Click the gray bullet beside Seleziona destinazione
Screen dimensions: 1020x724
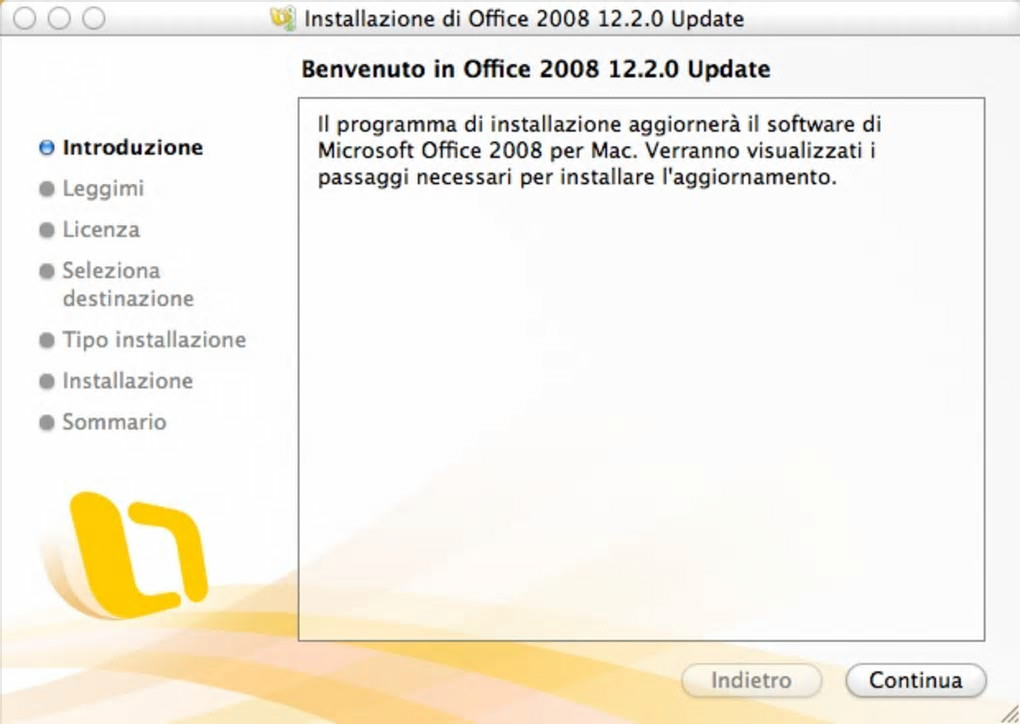pyautogui.click(x=47, y=271)
